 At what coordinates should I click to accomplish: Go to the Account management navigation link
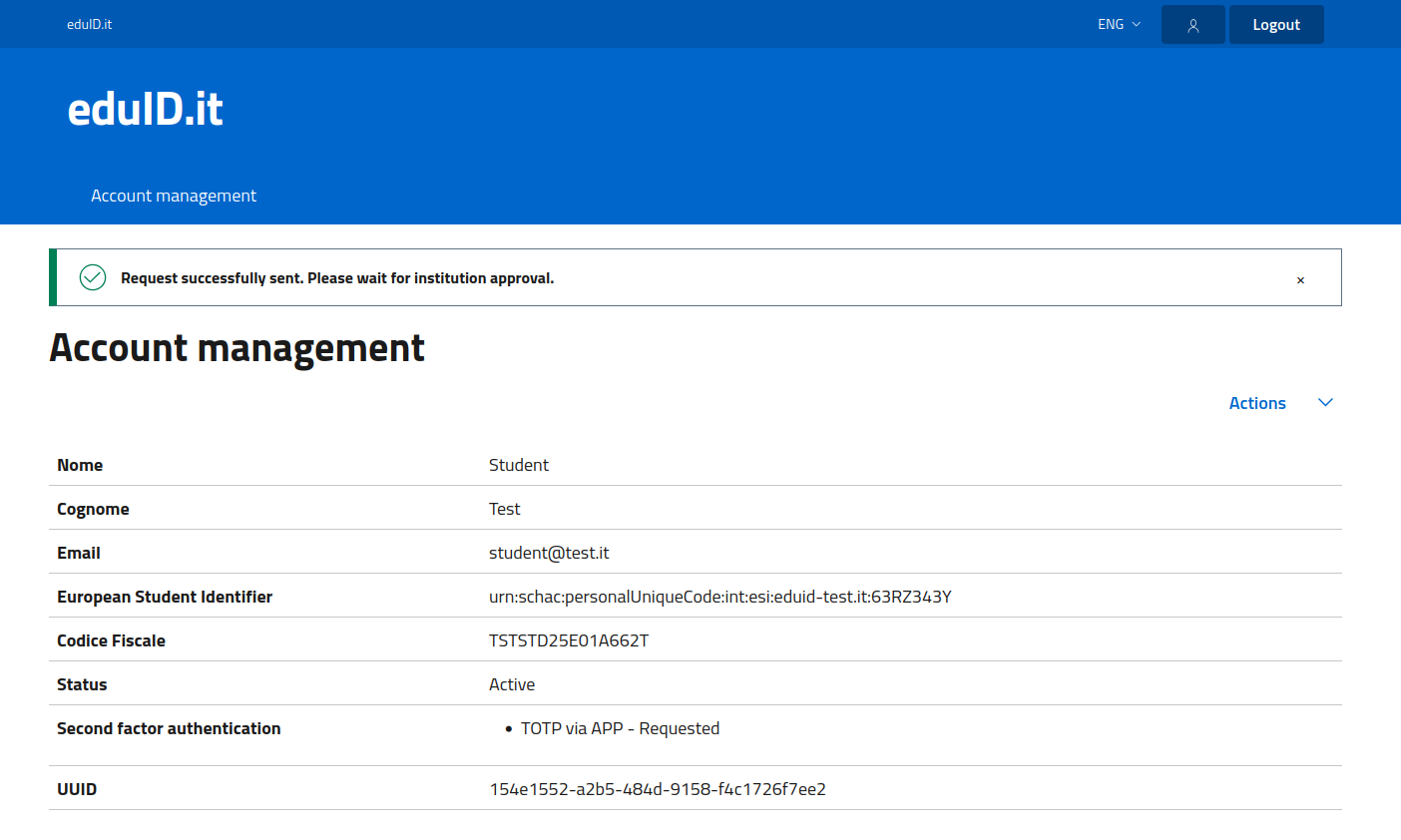[174, 196]
